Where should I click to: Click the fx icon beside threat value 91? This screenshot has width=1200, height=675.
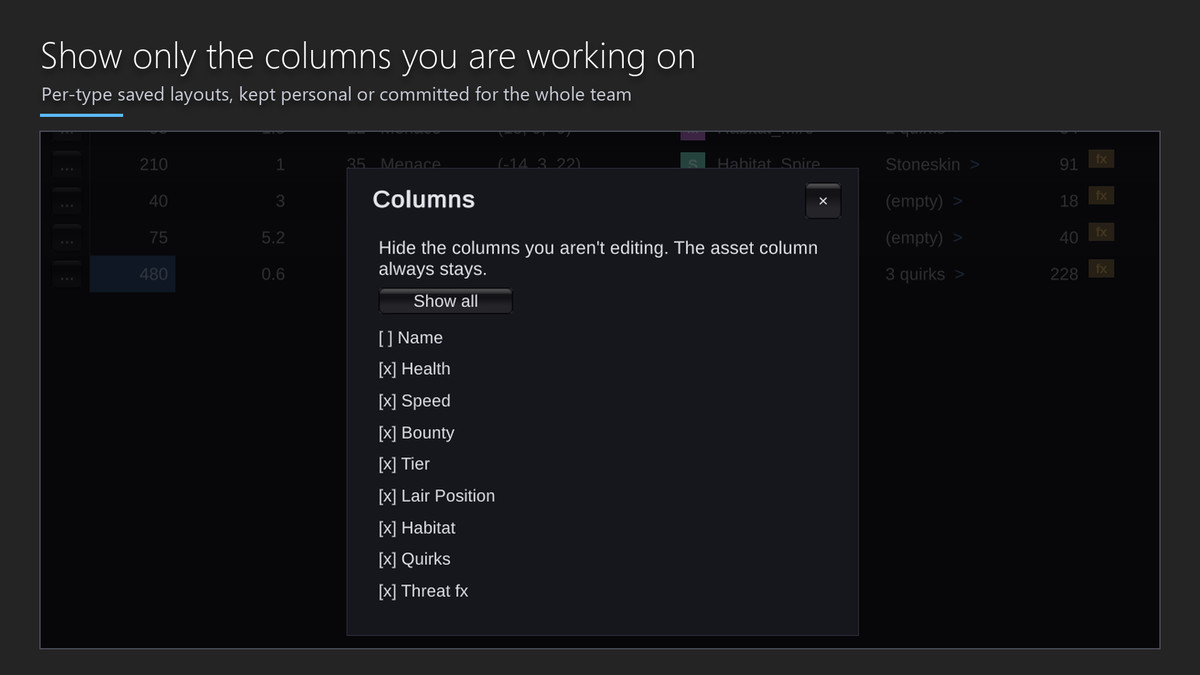pos(1101,159)
